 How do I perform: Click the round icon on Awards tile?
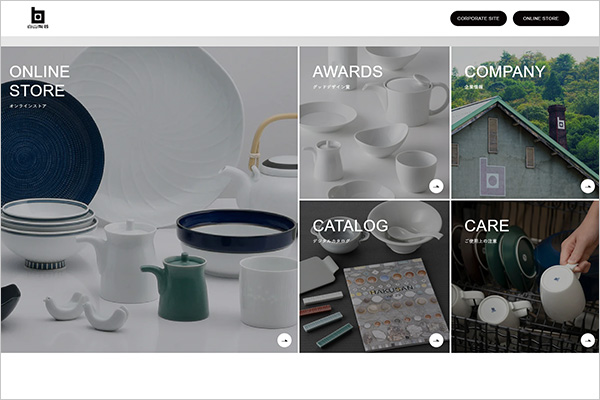coord(436,186)
